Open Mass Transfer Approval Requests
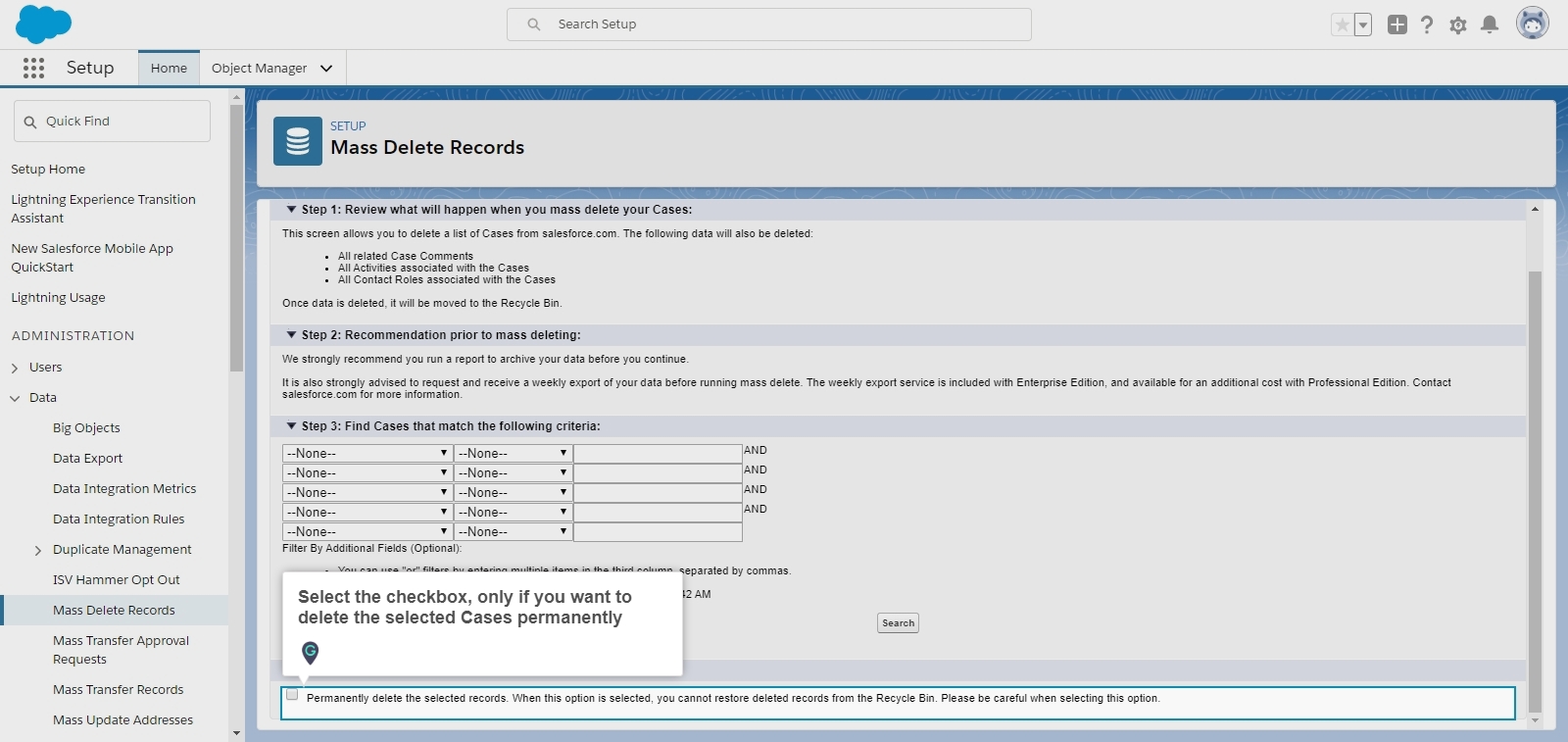 121,649
